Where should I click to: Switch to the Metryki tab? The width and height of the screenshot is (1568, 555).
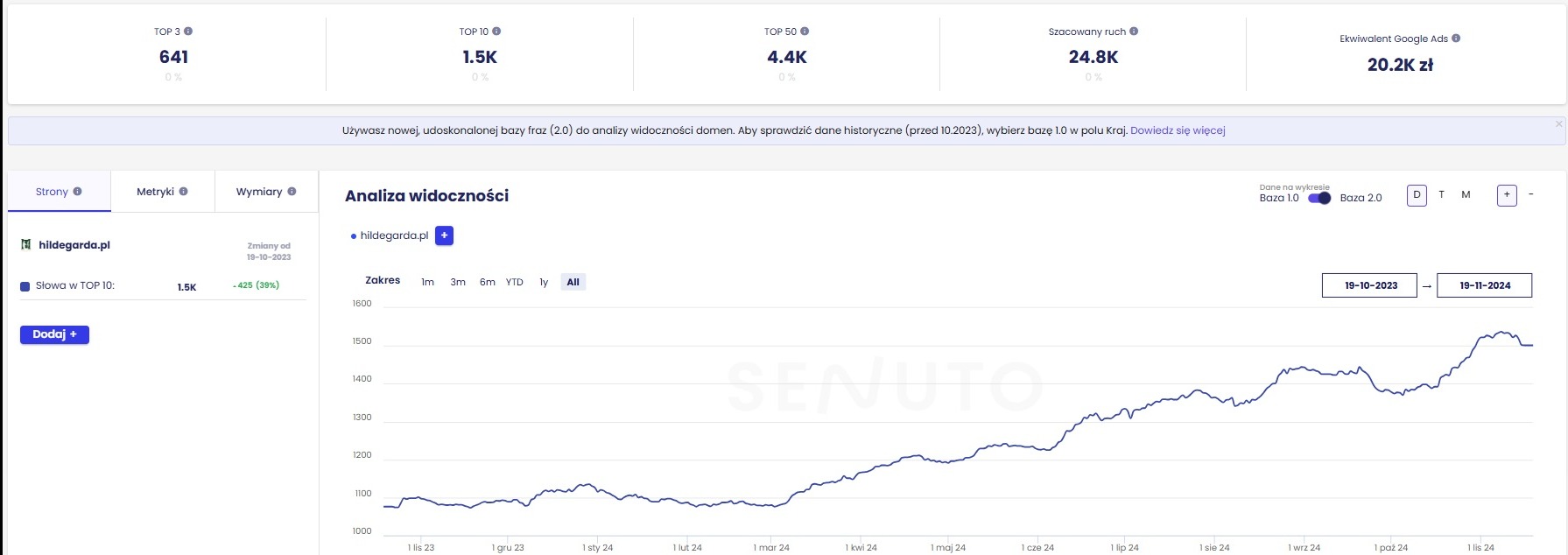(162, 192)
